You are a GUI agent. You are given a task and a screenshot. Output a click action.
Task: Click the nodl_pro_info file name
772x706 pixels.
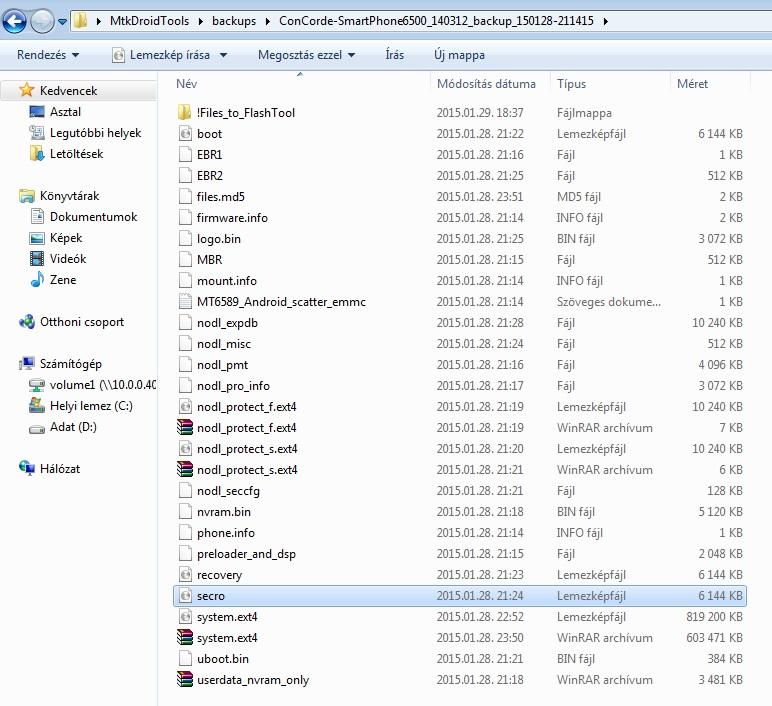(x=233, y=385)
